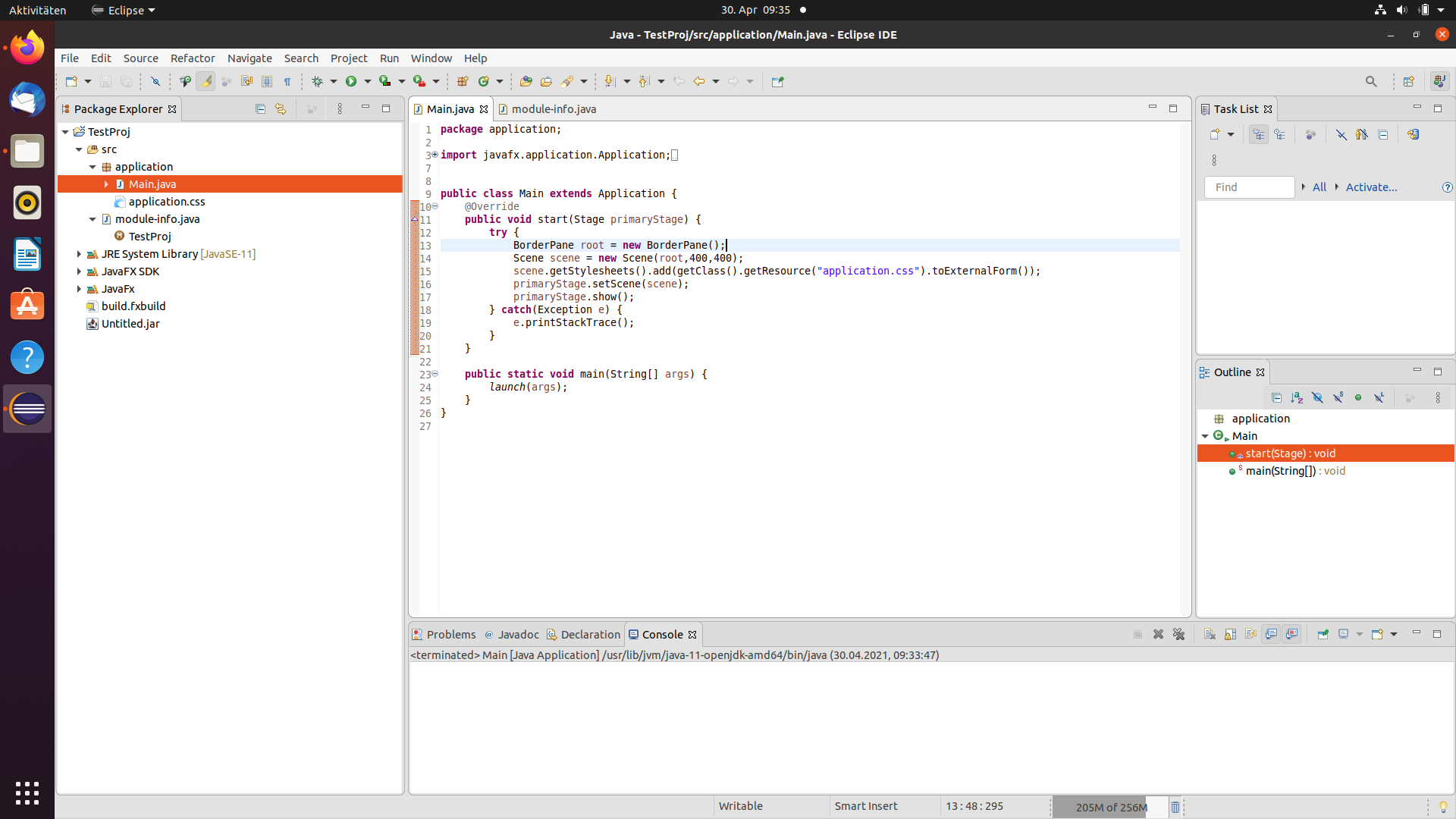Open the Eclipse app menu dropdown

click(x=124, y=10)
